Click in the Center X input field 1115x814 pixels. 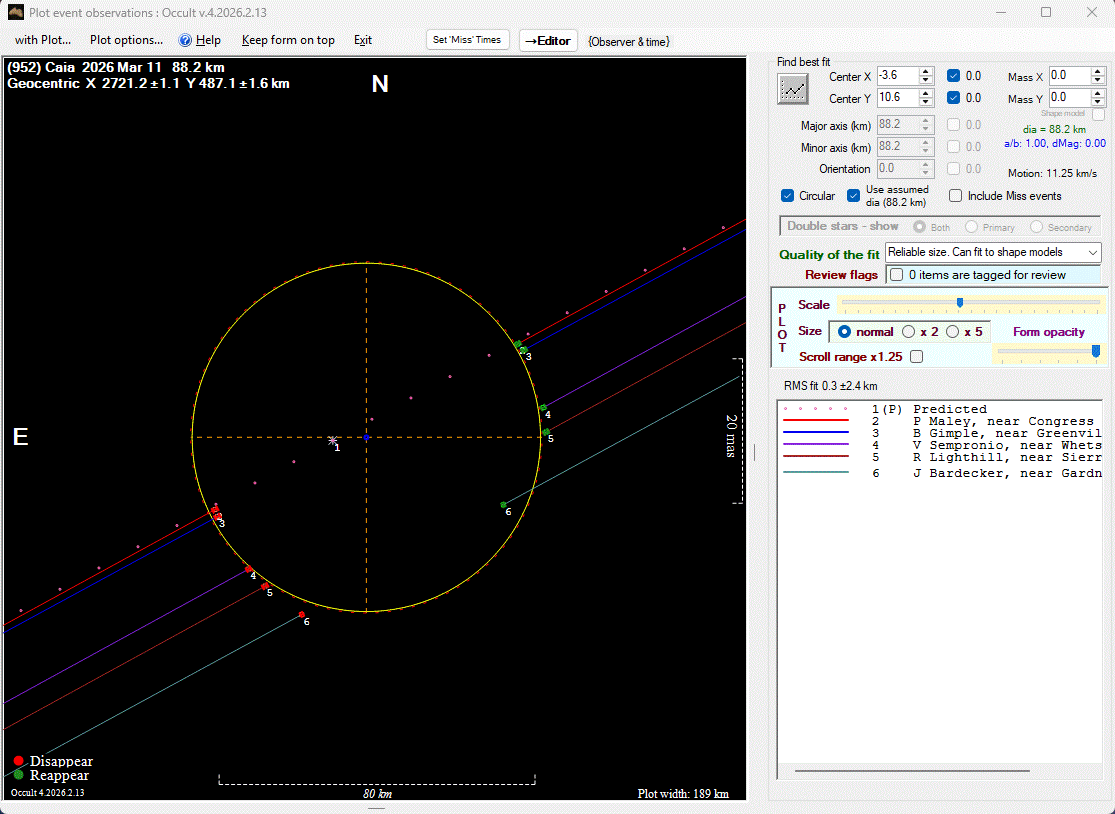click(x=895, y=76)
